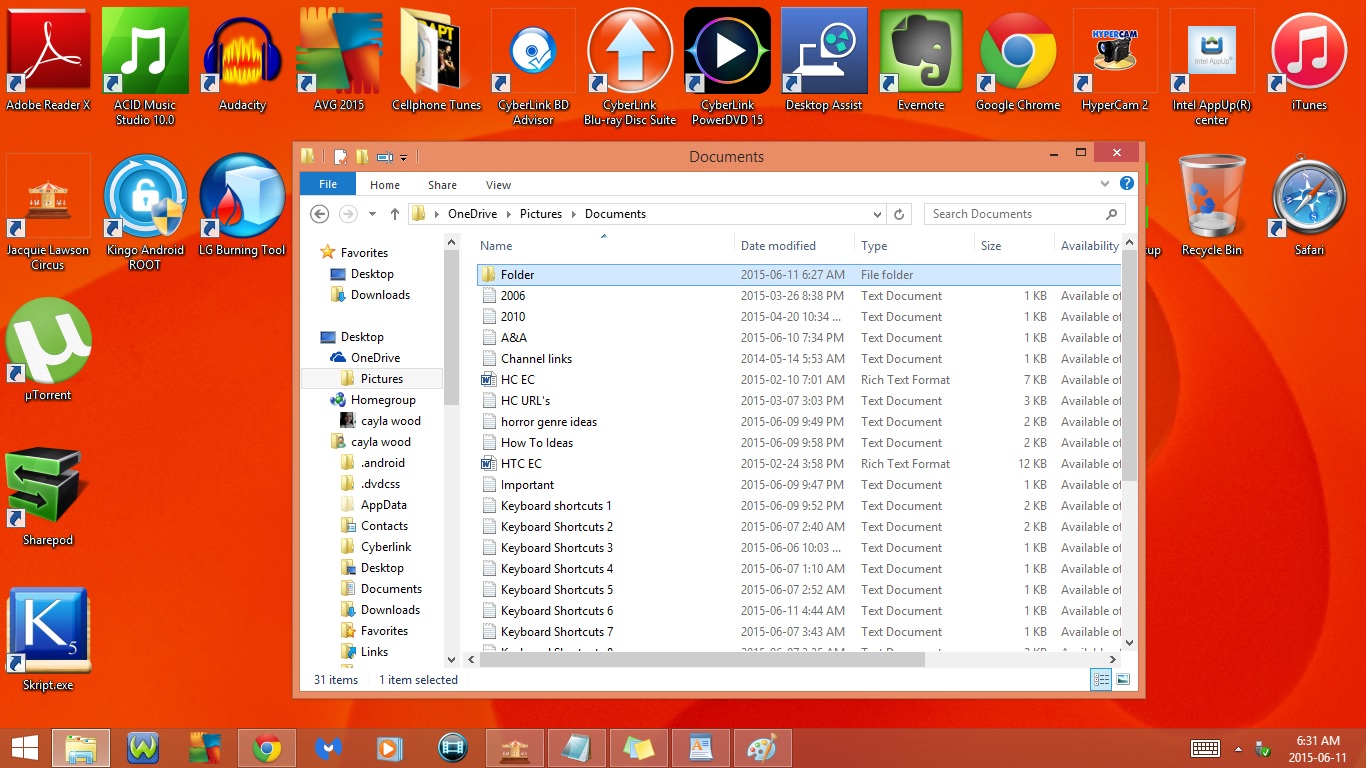Select the Intel AppUp(R) center icon
This screenshot has width=1366, height=768.
point(1212,67)
